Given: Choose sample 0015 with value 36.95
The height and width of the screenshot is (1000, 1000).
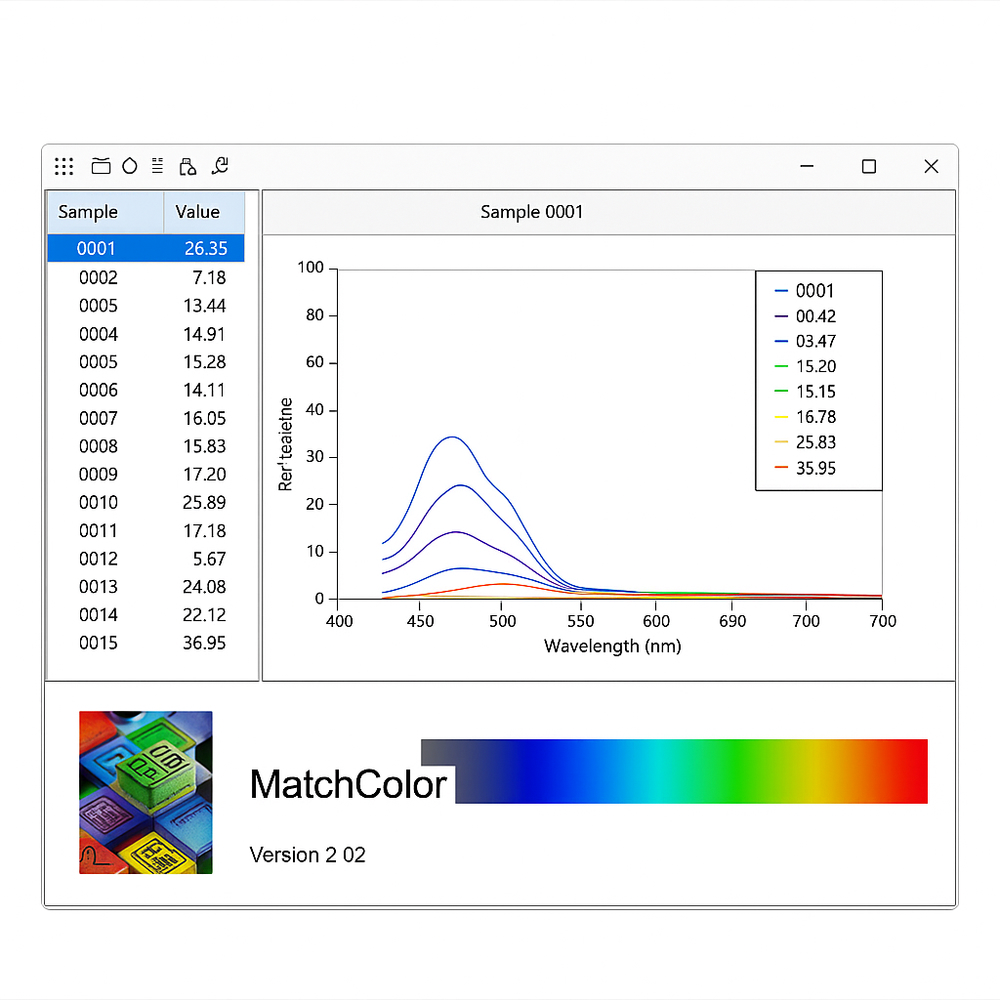Looking at the screenshot, I should click(x=146, y=643).
